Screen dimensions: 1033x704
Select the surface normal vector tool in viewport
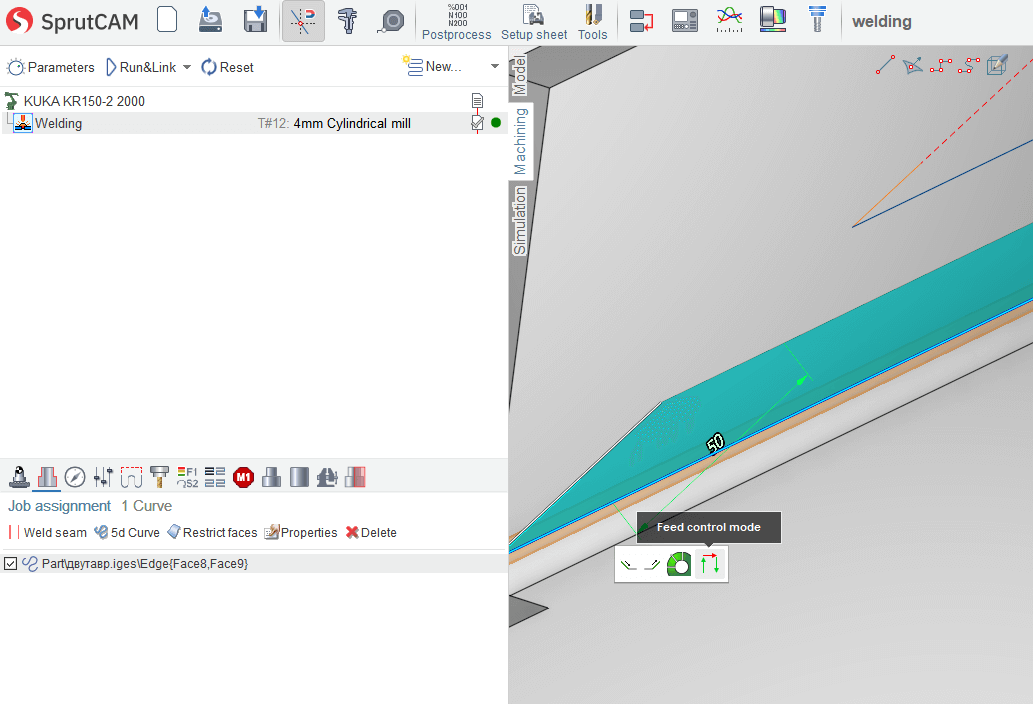[x=913, y=65]
